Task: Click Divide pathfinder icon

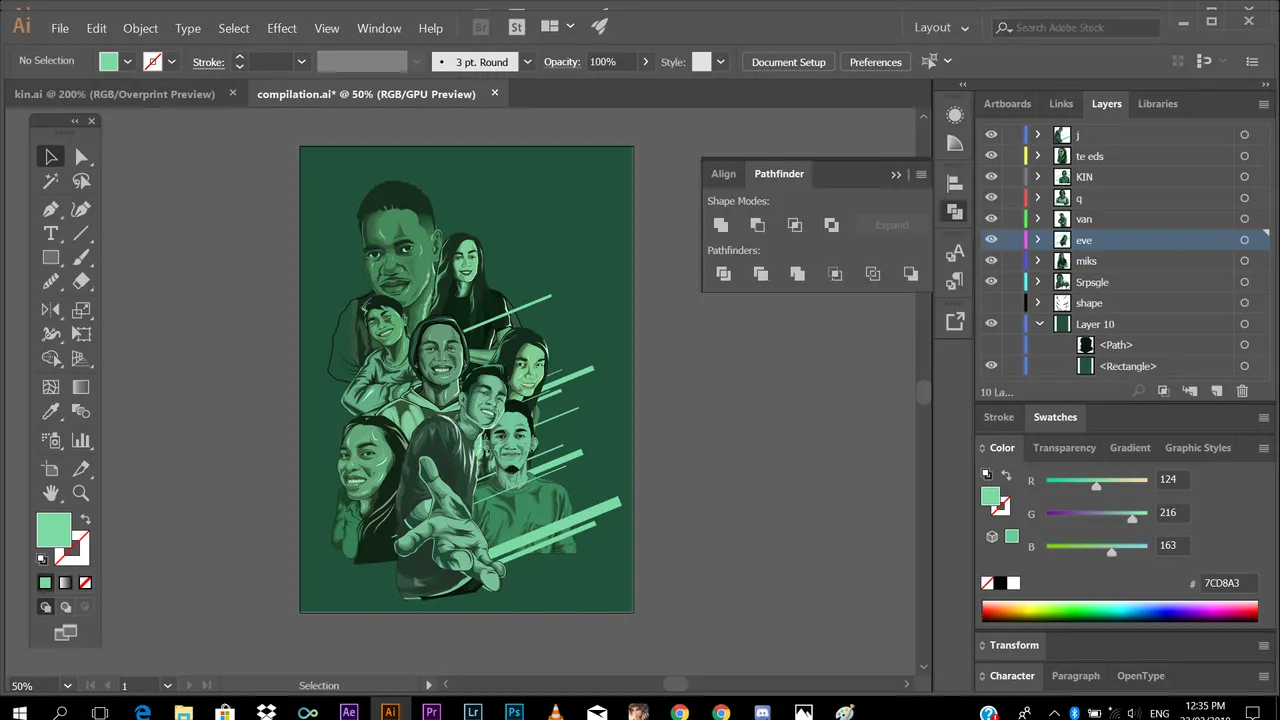Action: point(723,273)
